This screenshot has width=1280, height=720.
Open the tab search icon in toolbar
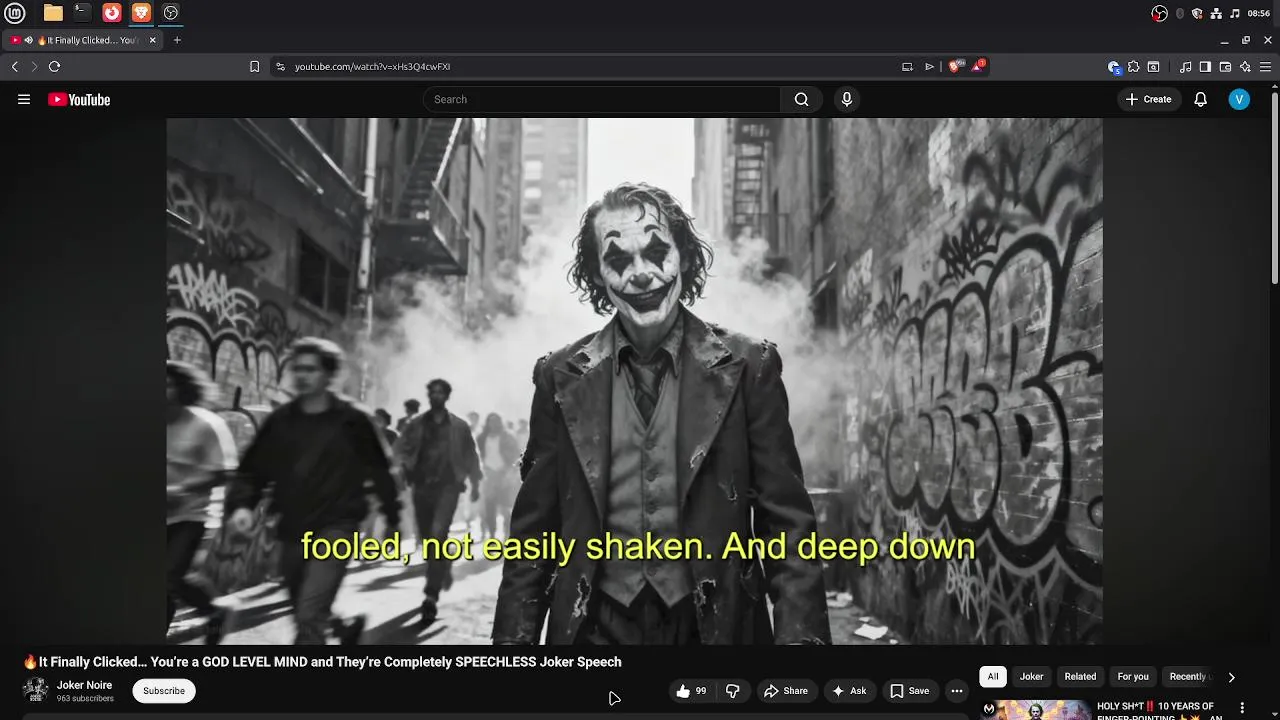pos(1153,67)
